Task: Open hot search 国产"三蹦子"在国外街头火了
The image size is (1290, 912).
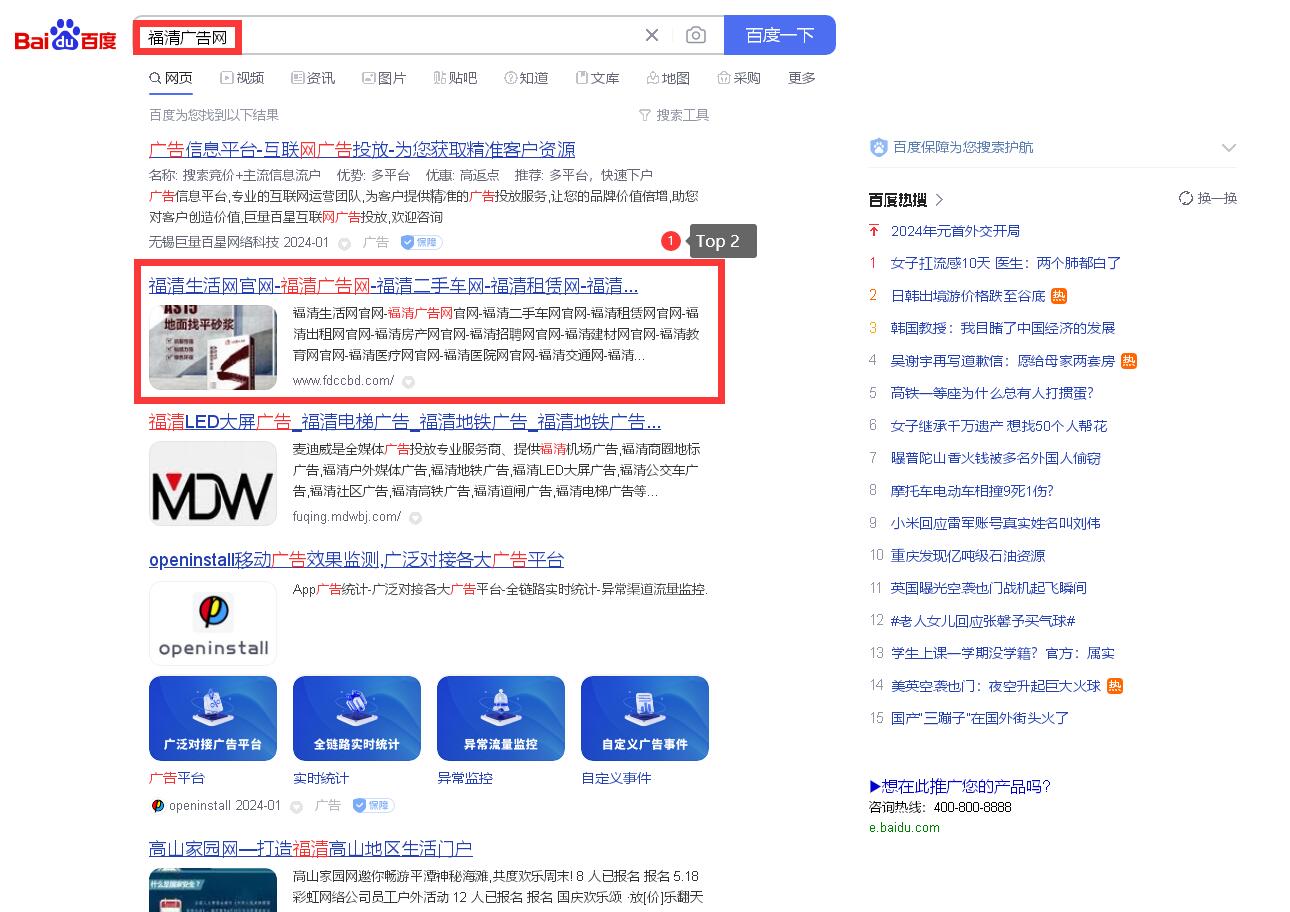Action: [x=980, y=718]
